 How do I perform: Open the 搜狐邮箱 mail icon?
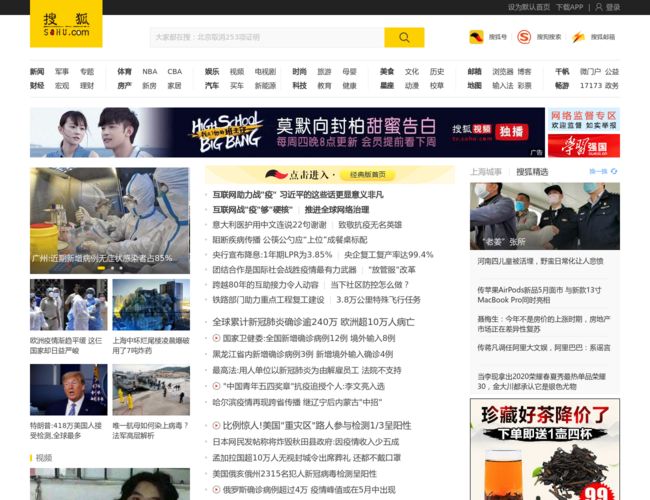579,37
